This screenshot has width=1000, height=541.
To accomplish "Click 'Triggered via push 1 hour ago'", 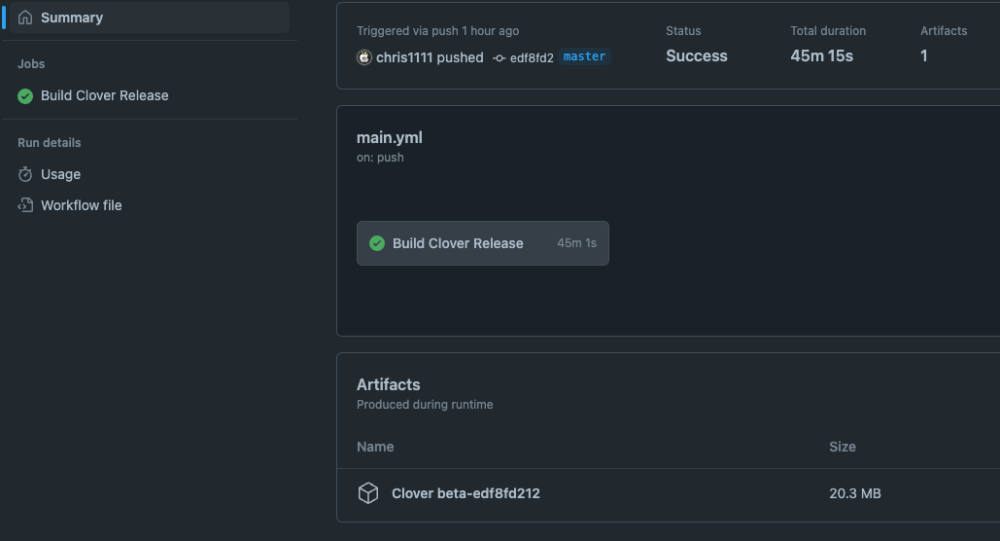I will [438, 31].
